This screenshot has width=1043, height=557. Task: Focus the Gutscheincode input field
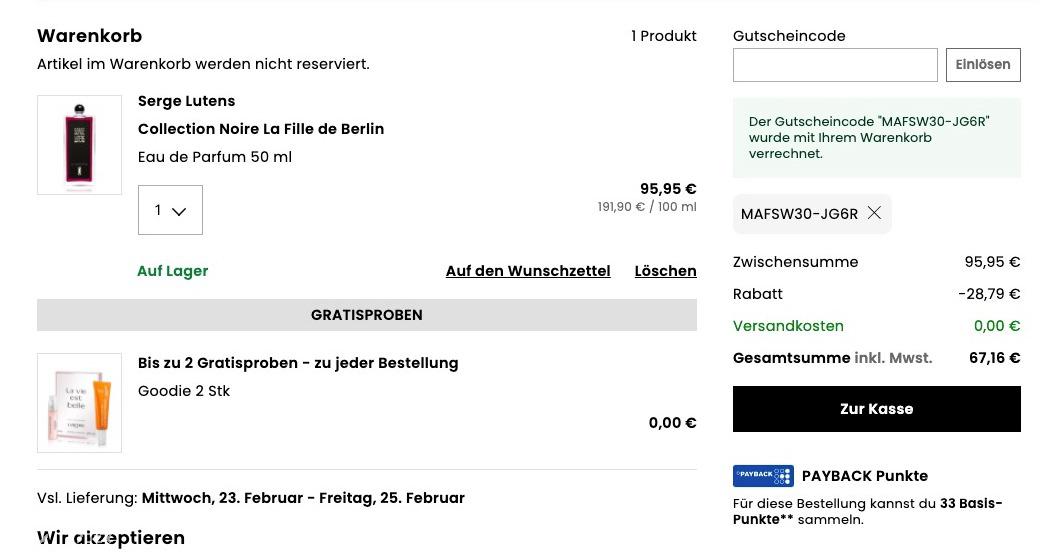coord(835,65)
